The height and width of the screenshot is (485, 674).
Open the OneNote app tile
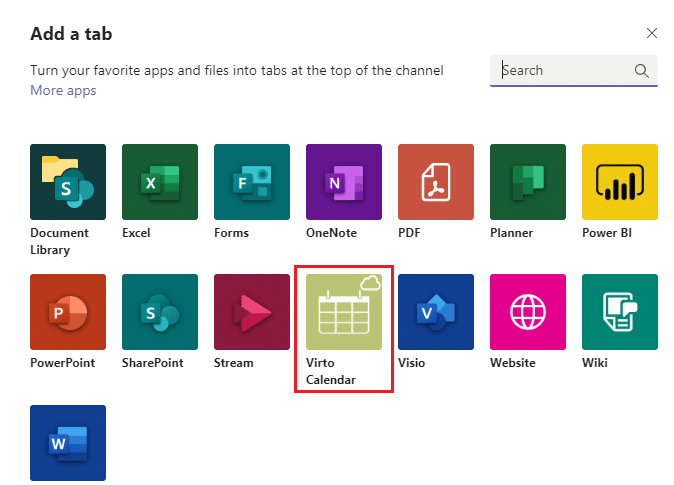(x=344, y=182)
